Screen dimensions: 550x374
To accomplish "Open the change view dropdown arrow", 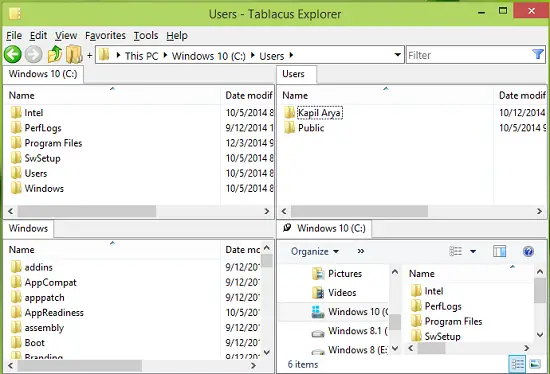I will point(473,251).
